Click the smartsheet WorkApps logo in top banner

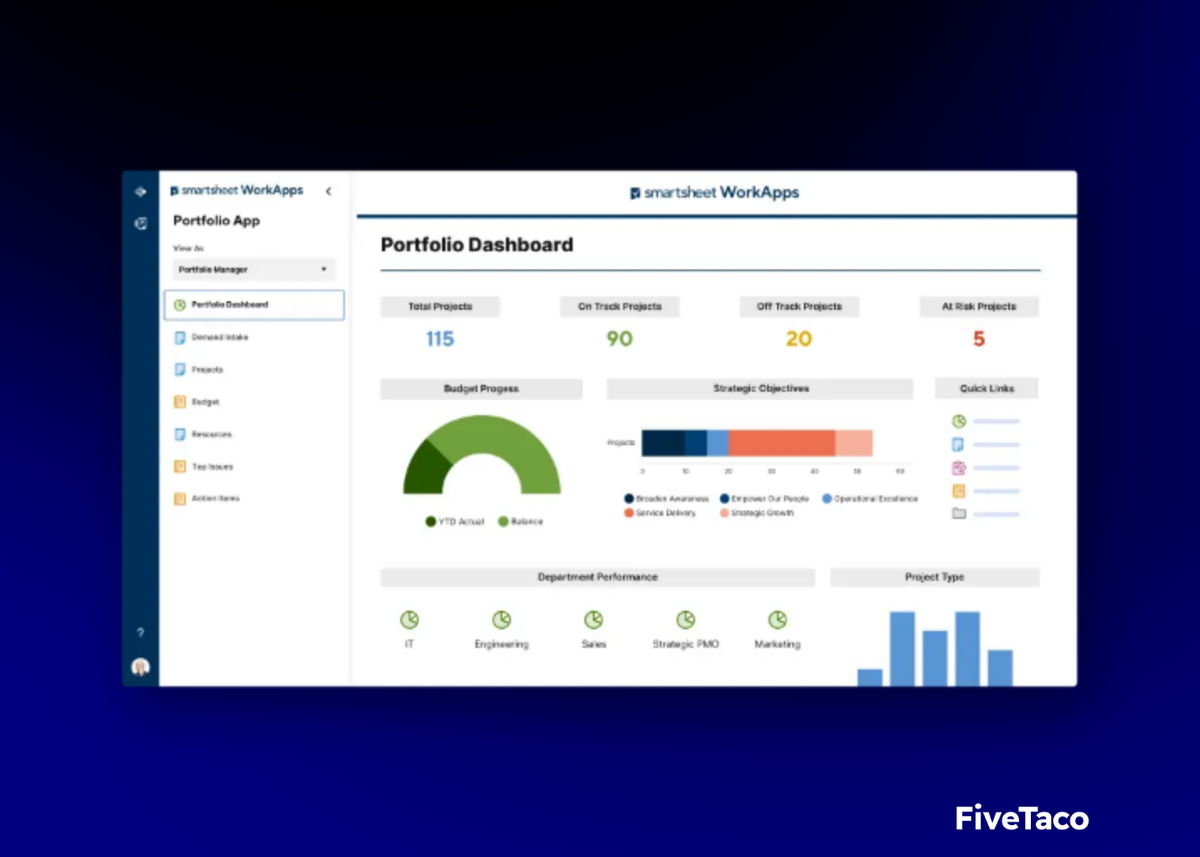[x=714, y=192]
